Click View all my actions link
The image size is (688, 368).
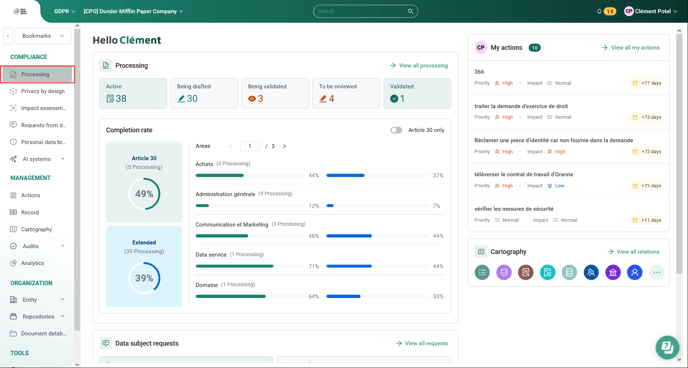point(631,47)
